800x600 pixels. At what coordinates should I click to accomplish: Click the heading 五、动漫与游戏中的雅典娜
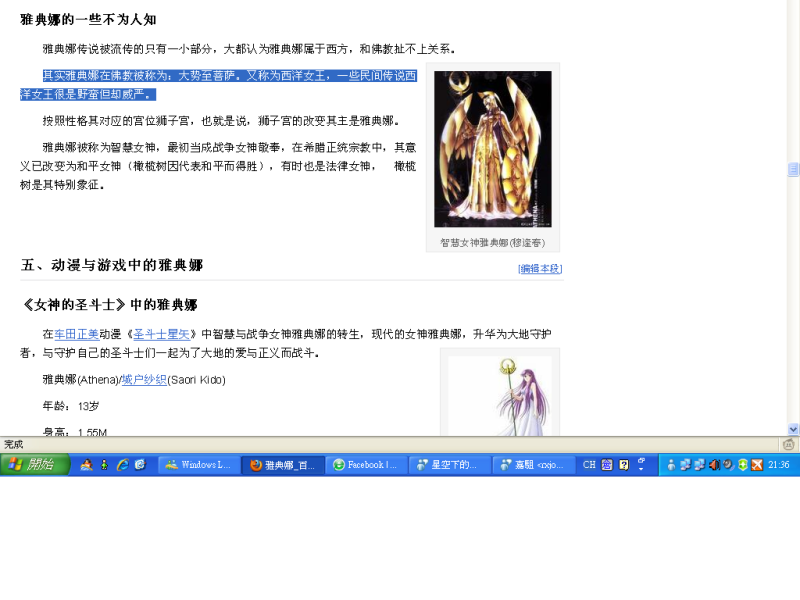tap(112, 265)
